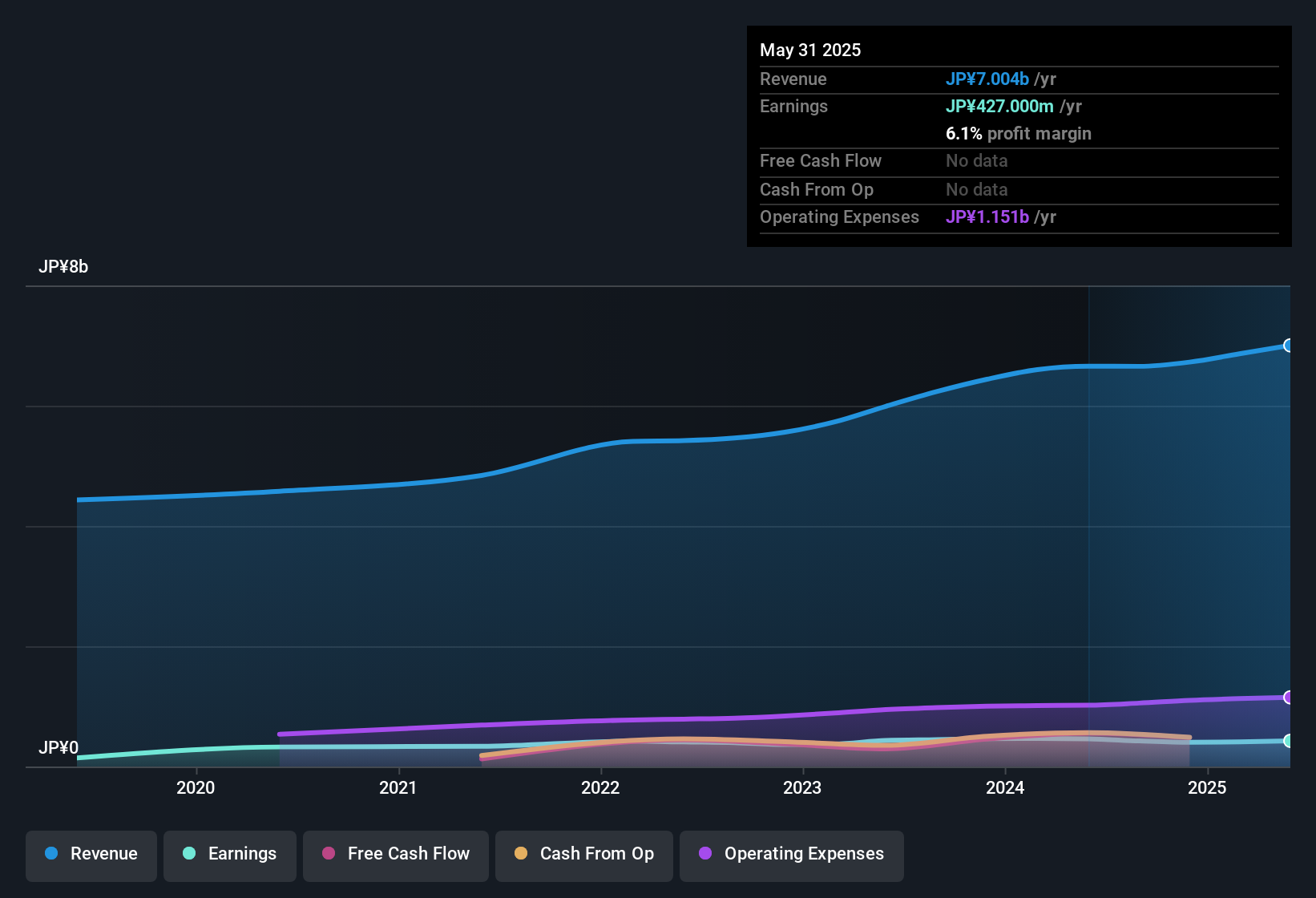The image size is (1316, 898).
Task: Click the 2025 x-axis label
Action: point(1207,787)
